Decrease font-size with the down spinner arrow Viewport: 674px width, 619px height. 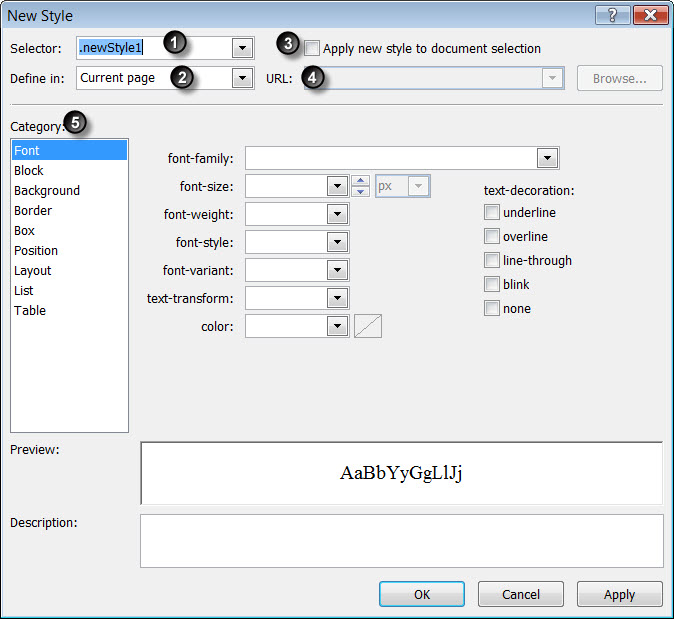point(361,191)
